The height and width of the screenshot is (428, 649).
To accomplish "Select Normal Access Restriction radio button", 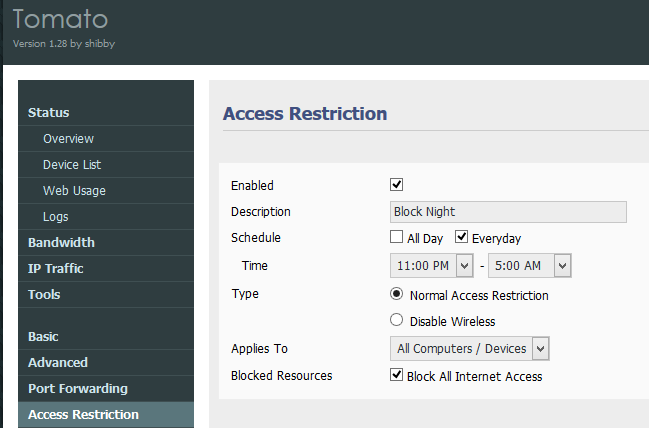I will pos(396,294).
